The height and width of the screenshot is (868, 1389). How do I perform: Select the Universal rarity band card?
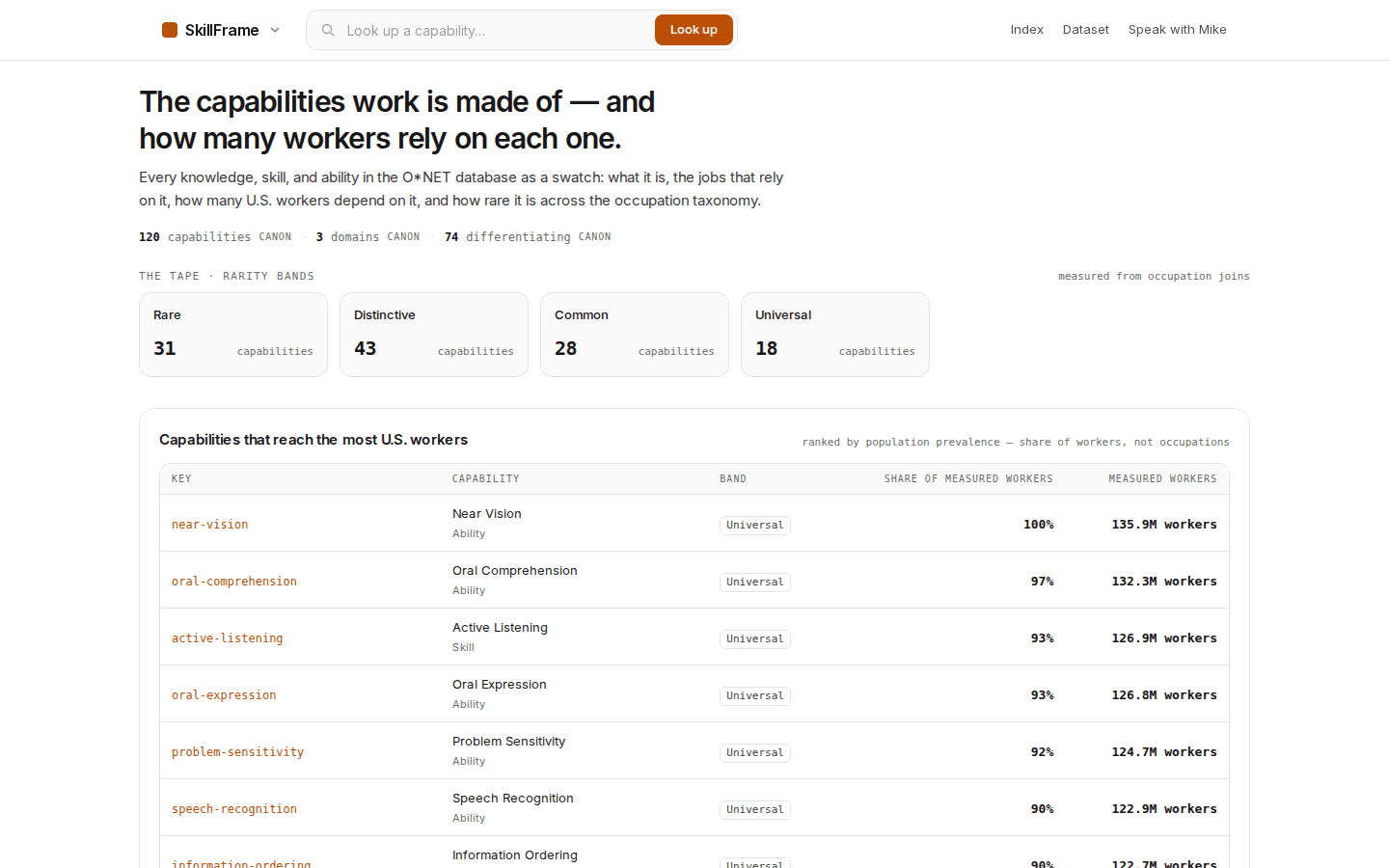point(835,335)
